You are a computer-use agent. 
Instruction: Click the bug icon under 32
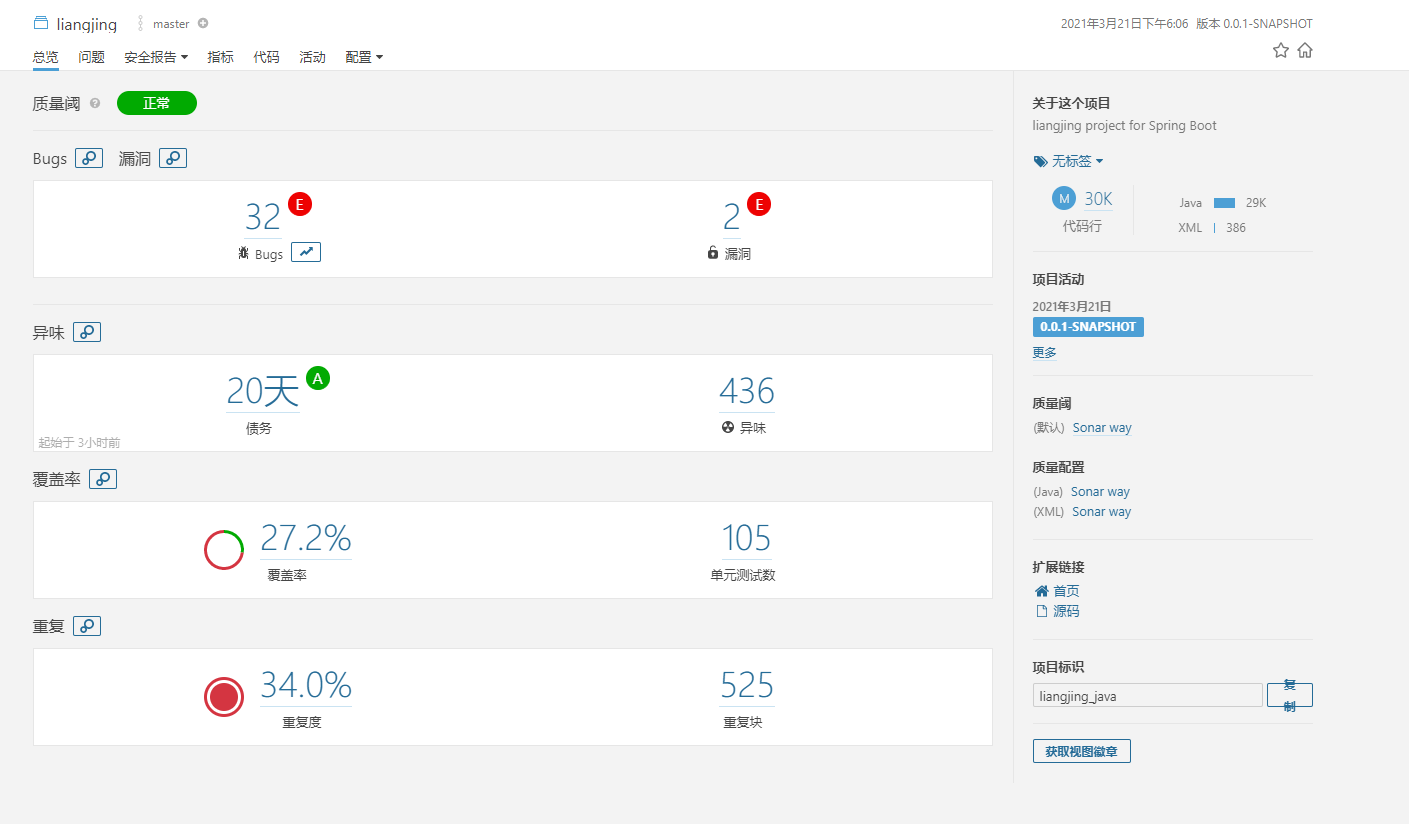point(243,254)
